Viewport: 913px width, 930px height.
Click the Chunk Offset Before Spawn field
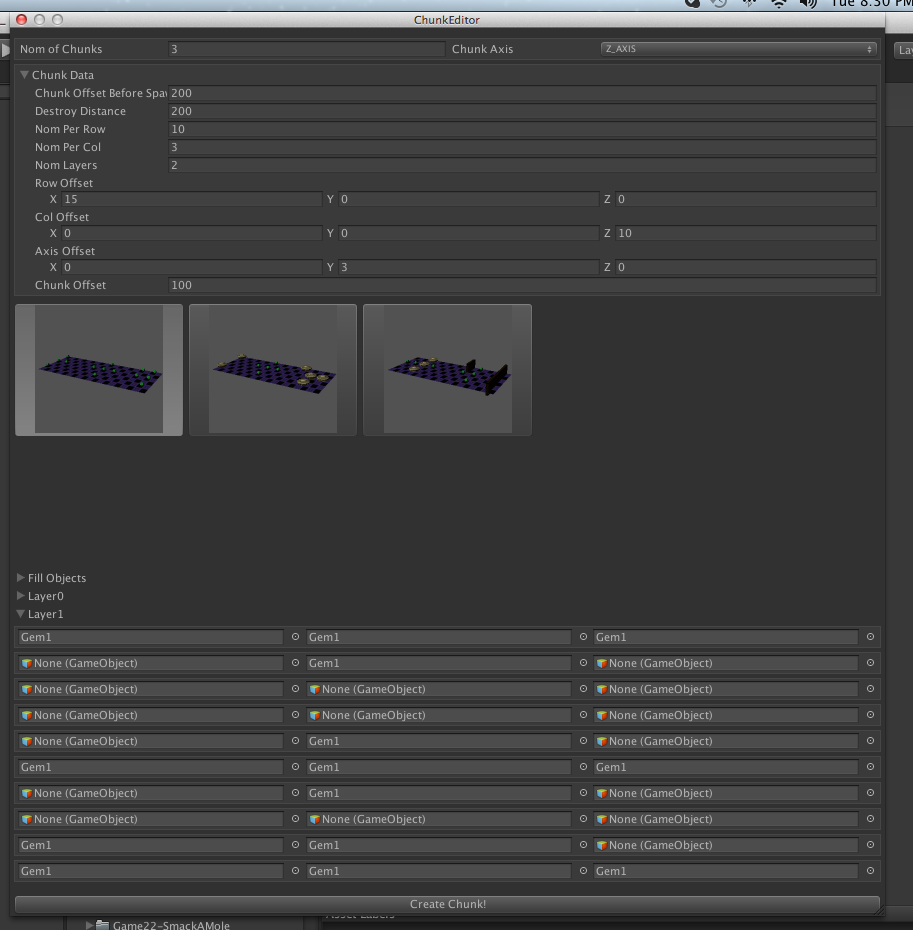click(x=523, y=93)
